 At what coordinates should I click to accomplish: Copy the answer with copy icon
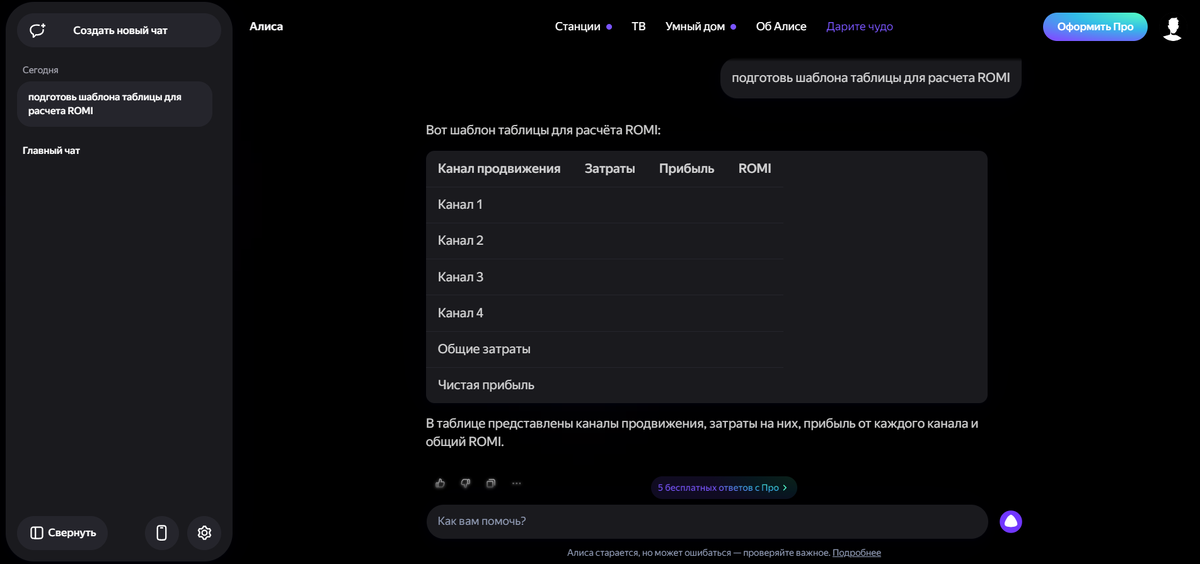point(490,484)
